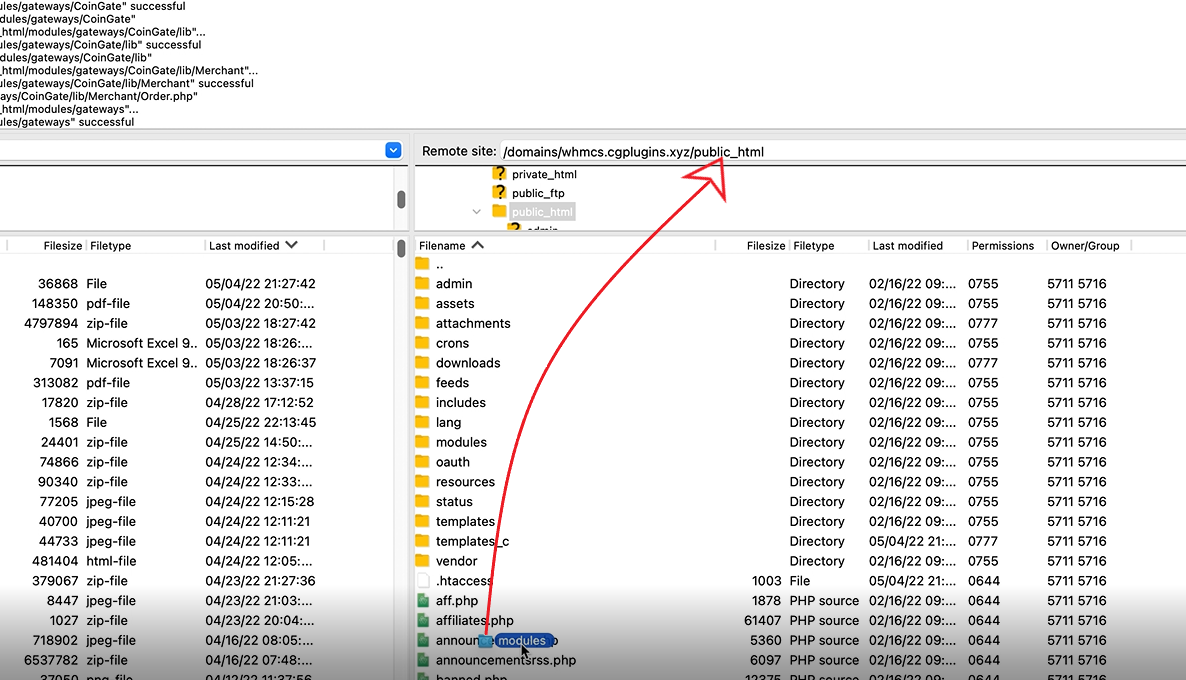Select the announcementsrss.php file icon
Image resolution: width=1186 pixels, height=680 pixels.
coord(423,660)
